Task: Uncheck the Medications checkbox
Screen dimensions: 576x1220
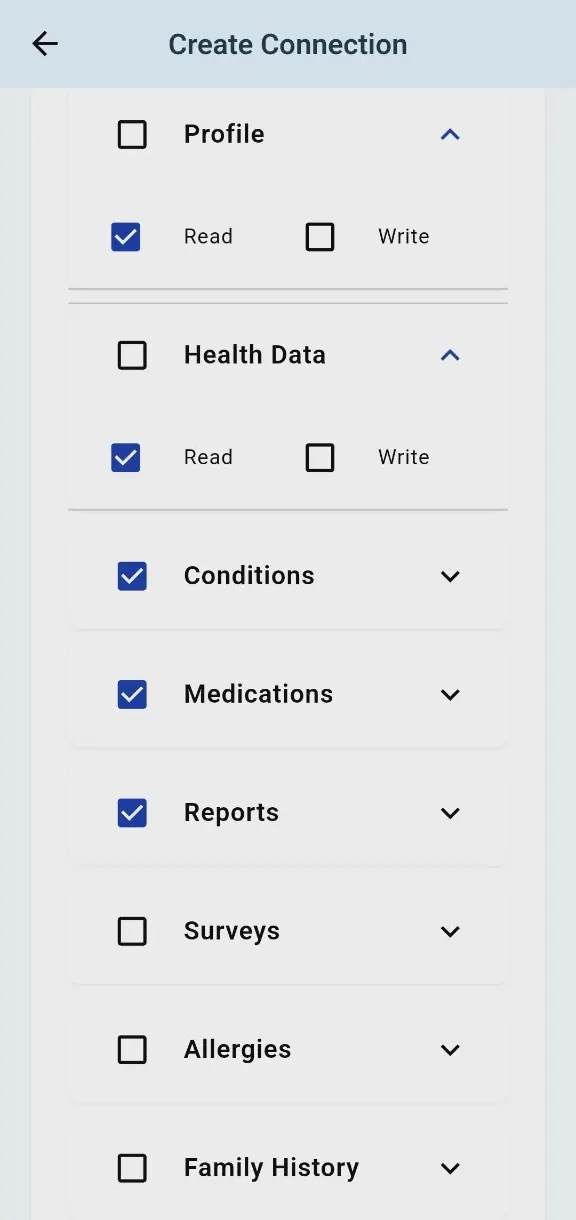Action: click(x=132, y=694)
